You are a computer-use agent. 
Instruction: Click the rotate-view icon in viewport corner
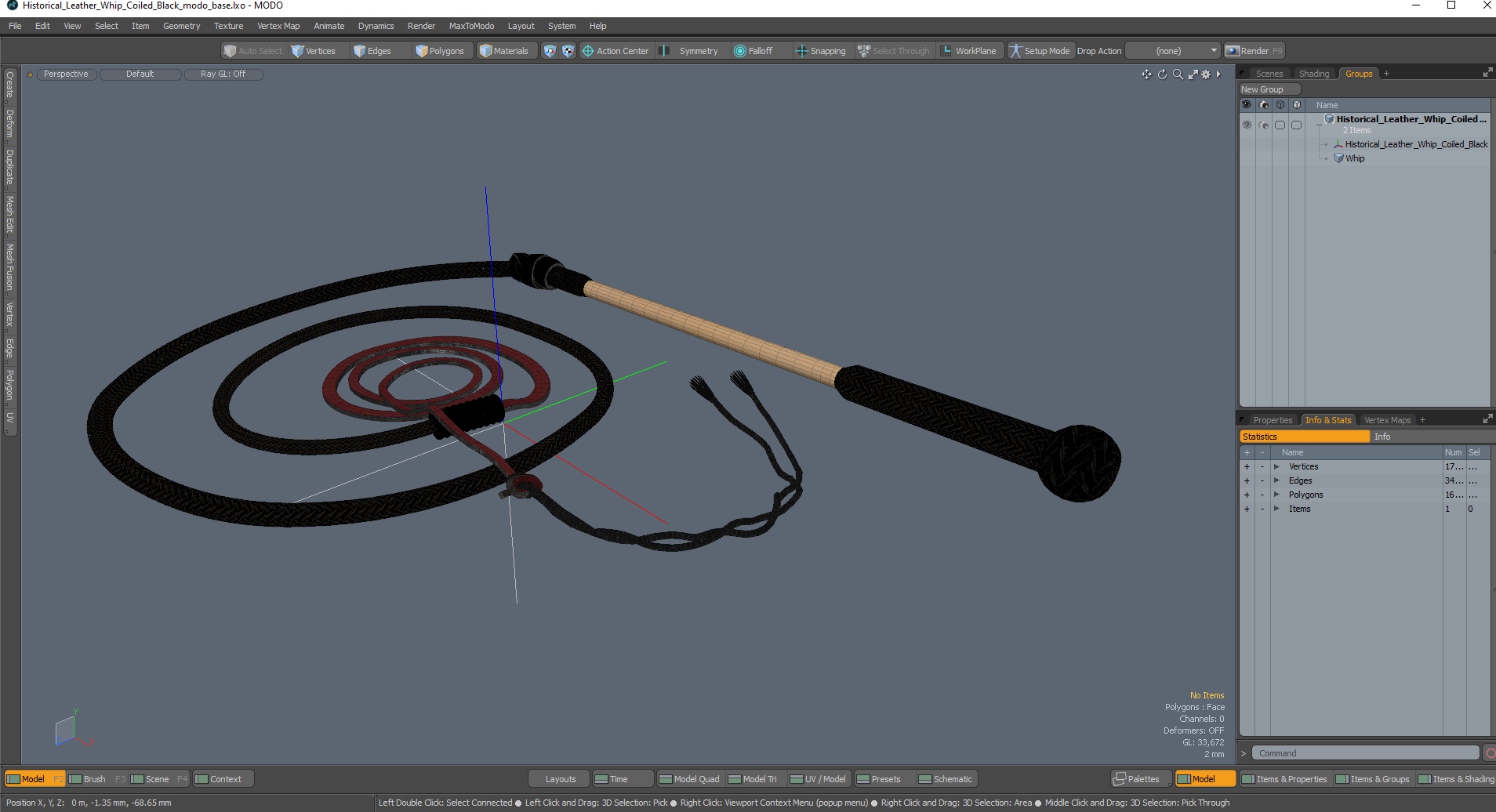point(1162,74)
